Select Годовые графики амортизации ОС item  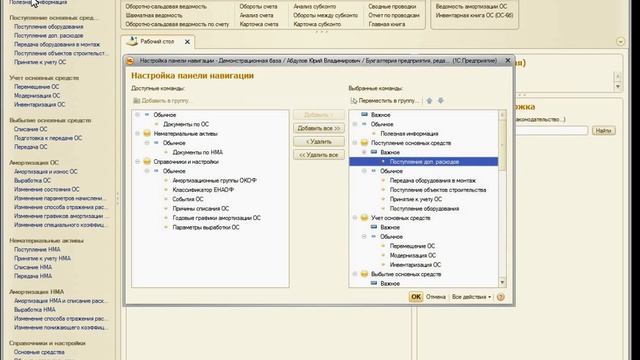click(216, 218)
